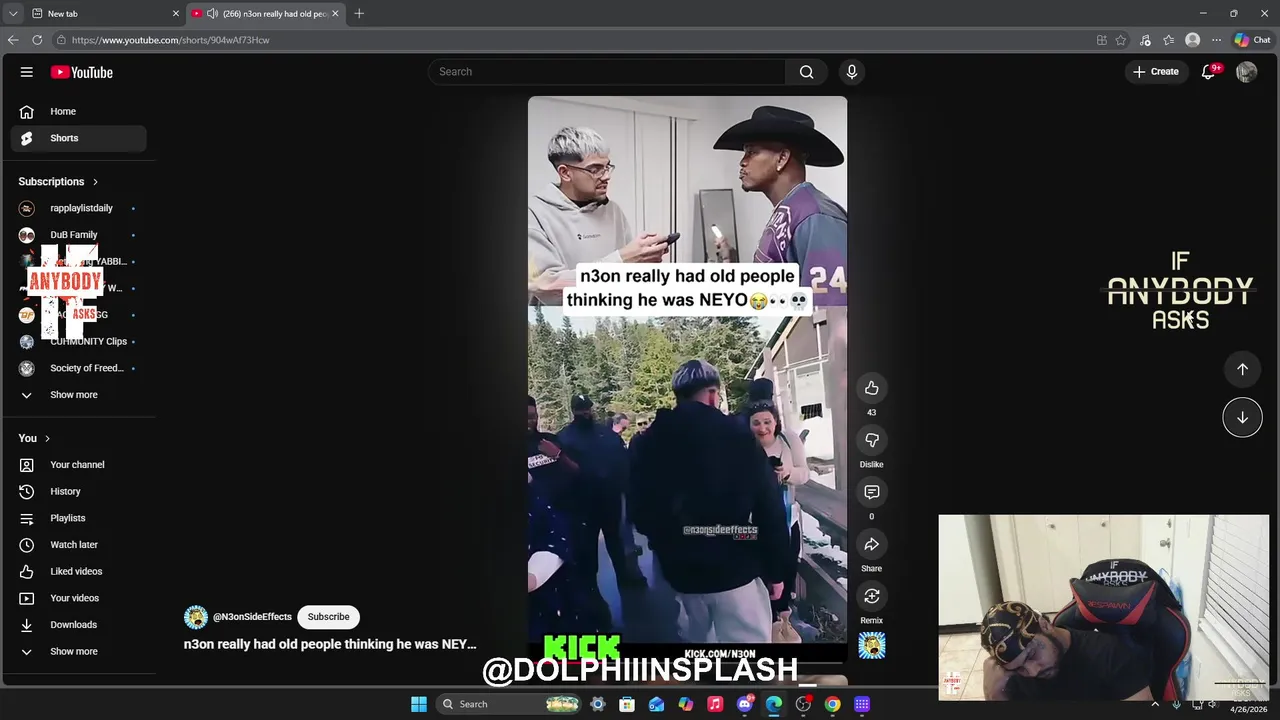Open N3onSideEffects channel avatar
The image size is (1280, 720).
point(196,617)
